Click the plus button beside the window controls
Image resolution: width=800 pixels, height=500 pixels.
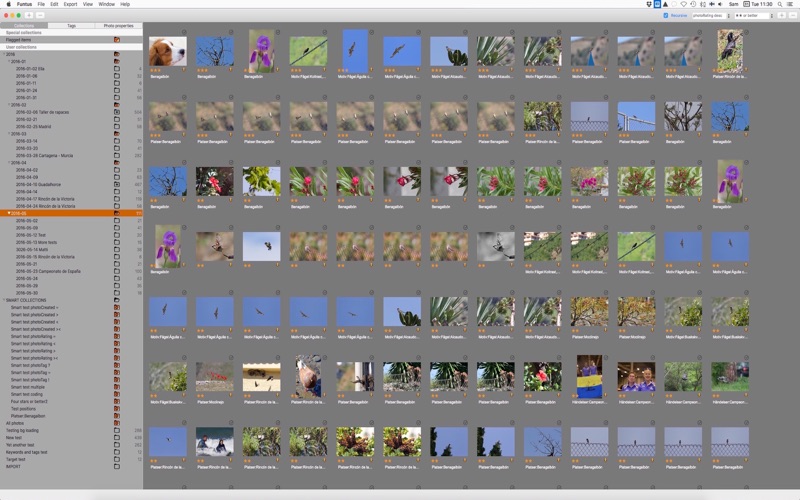(x=29, y=15)
